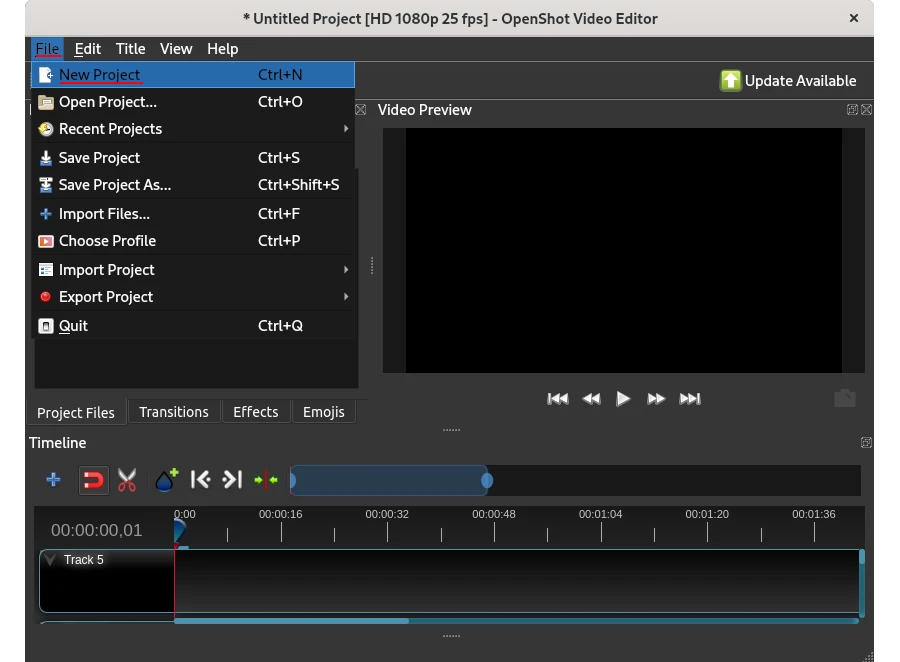900x662 pixels.
Task: Toggle the razor scissors tool
Action: pos(127,481)
